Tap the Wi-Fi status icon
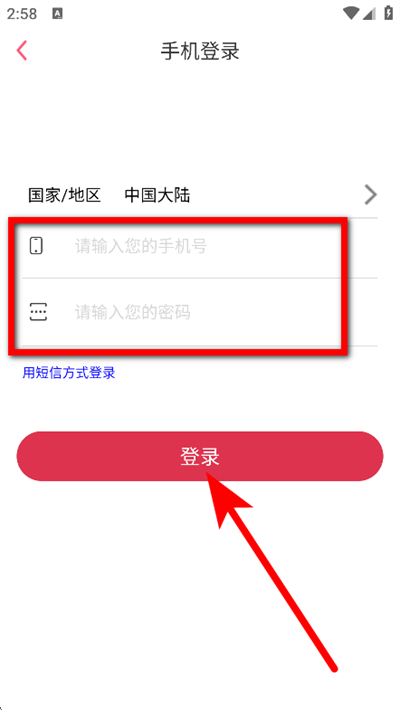The width and height of the screenshot is (400, 710). (351, 14)
